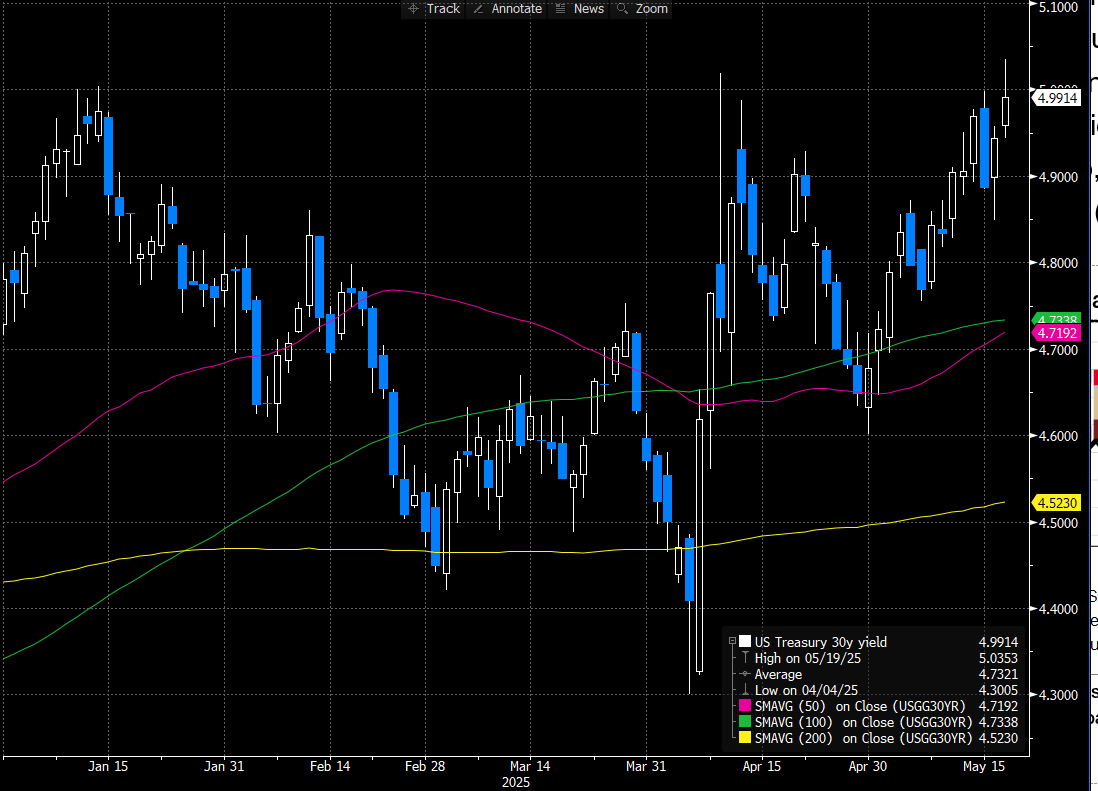The height and width of the screenshot is (791, 1098).
Task: Click the Jan 15 date label
Action: click(x=108, y=766)
